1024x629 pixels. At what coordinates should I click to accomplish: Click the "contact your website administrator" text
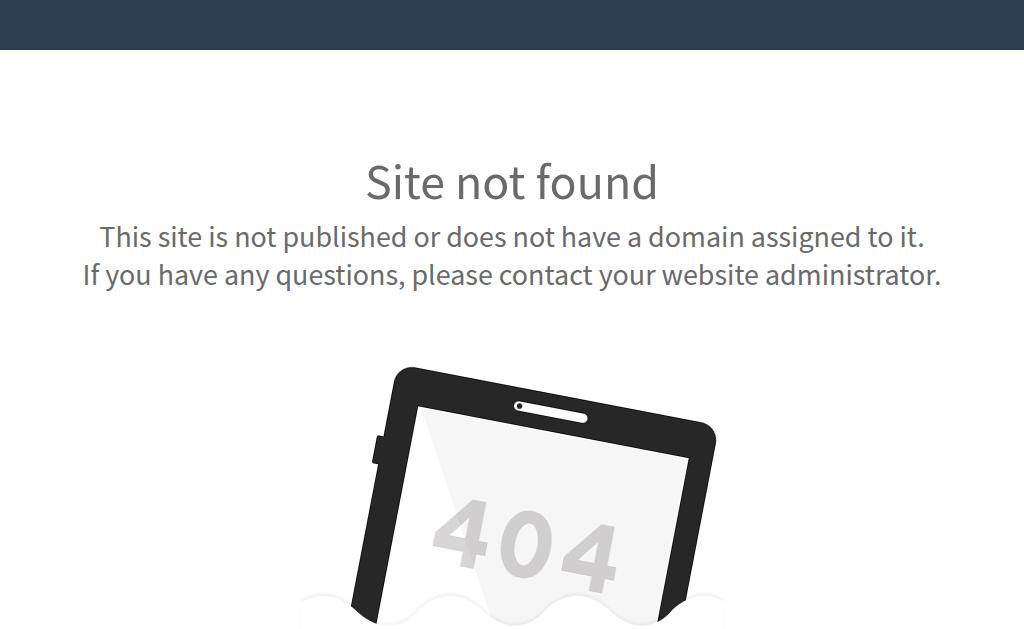(720, 275)
